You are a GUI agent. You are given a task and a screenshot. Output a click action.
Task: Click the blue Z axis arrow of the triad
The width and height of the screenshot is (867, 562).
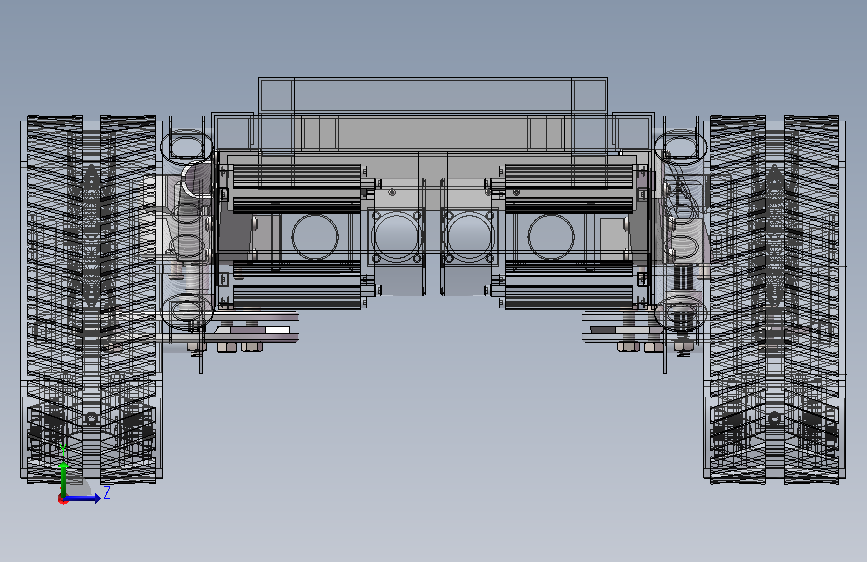83,498
